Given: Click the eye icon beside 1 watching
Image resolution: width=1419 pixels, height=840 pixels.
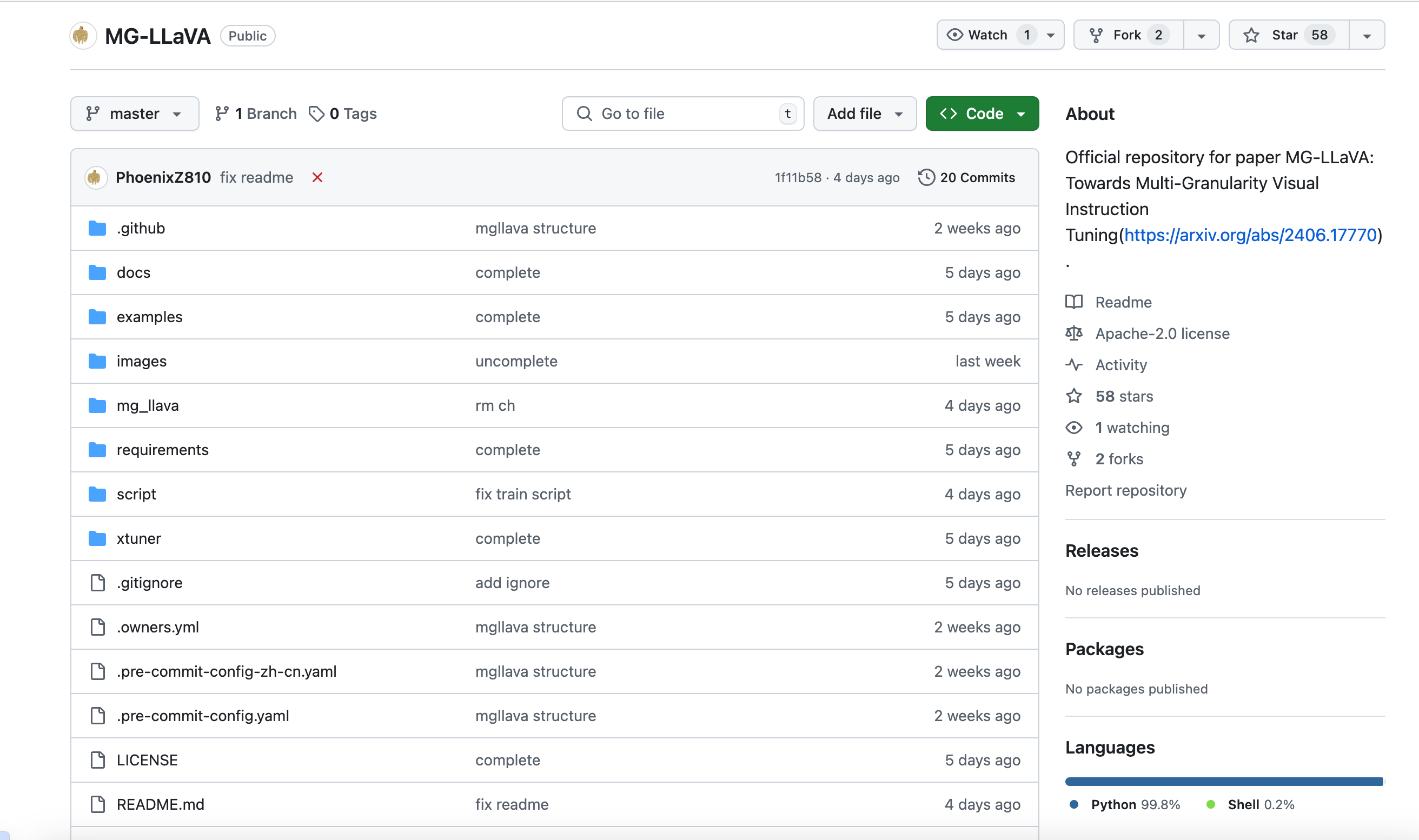Looking at the screenshot, I should pos(1073,428).
